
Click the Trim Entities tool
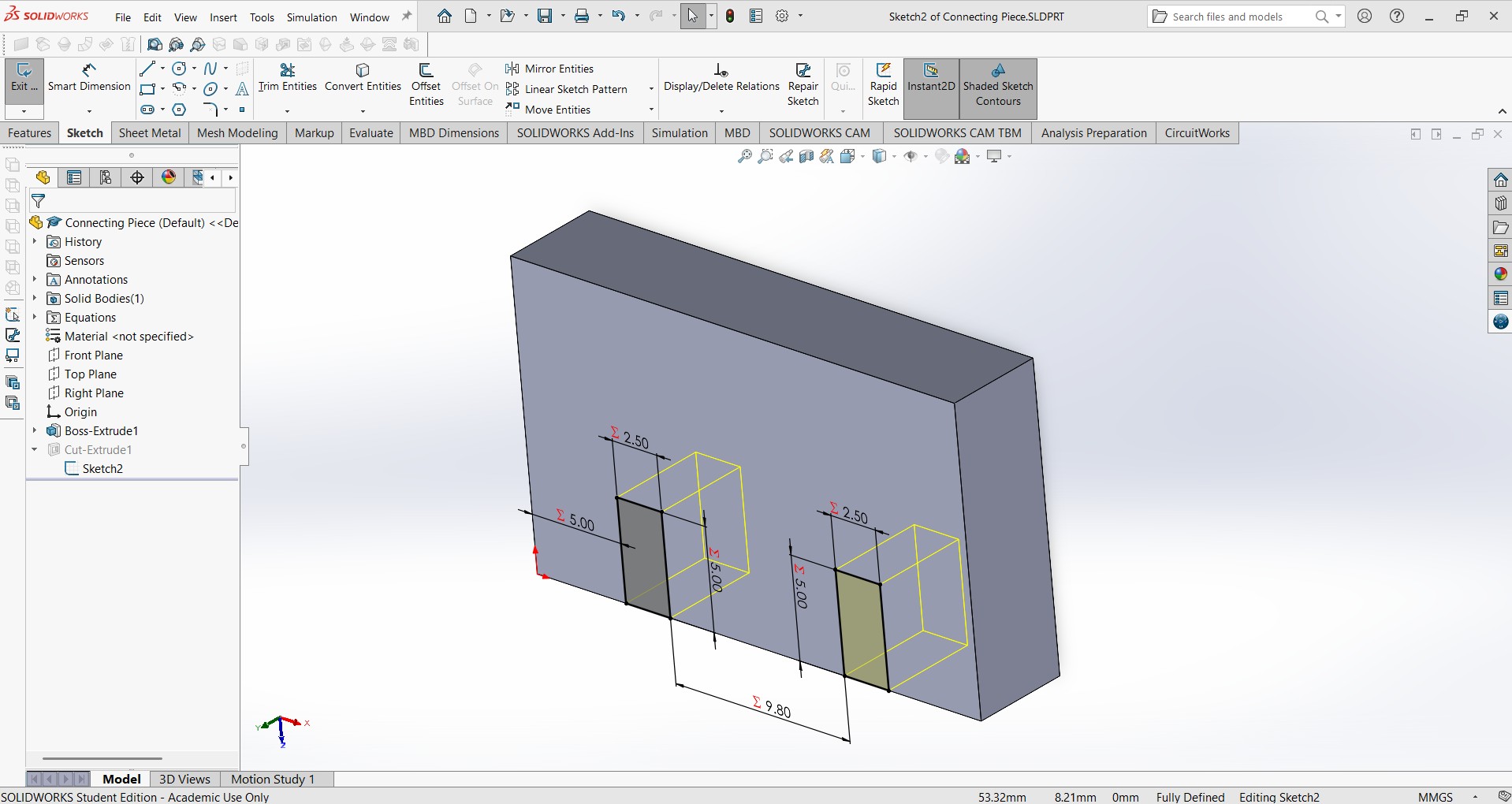(288, 78)
